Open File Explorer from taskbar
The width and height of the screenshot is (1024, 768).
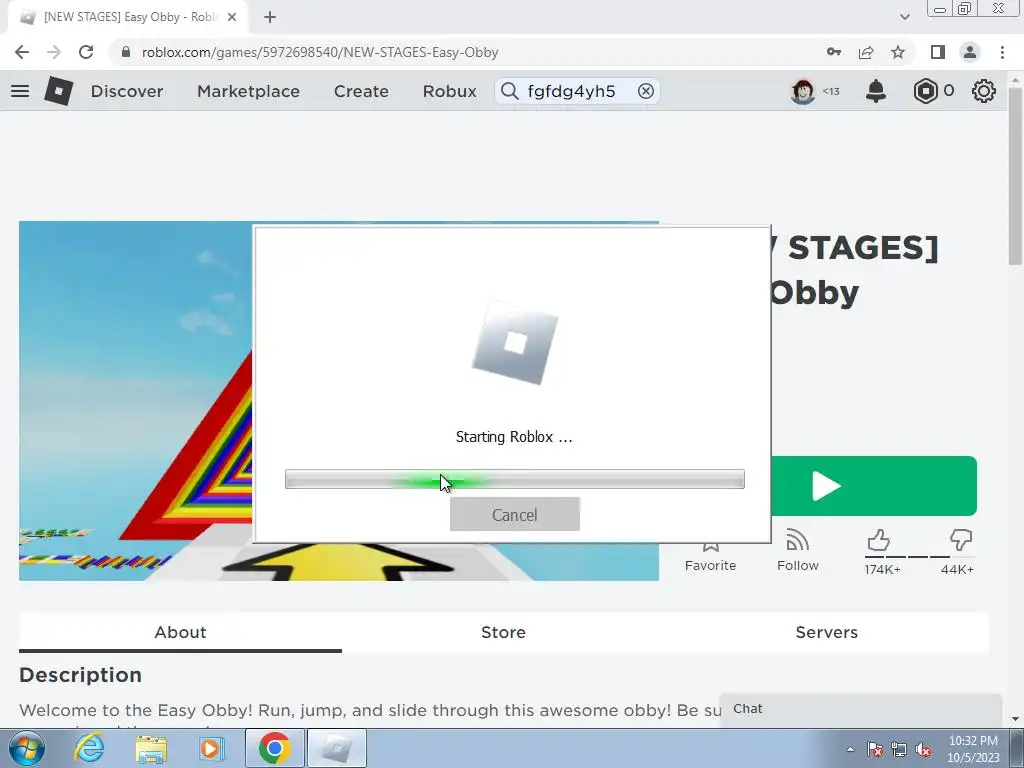coord(151,748)
